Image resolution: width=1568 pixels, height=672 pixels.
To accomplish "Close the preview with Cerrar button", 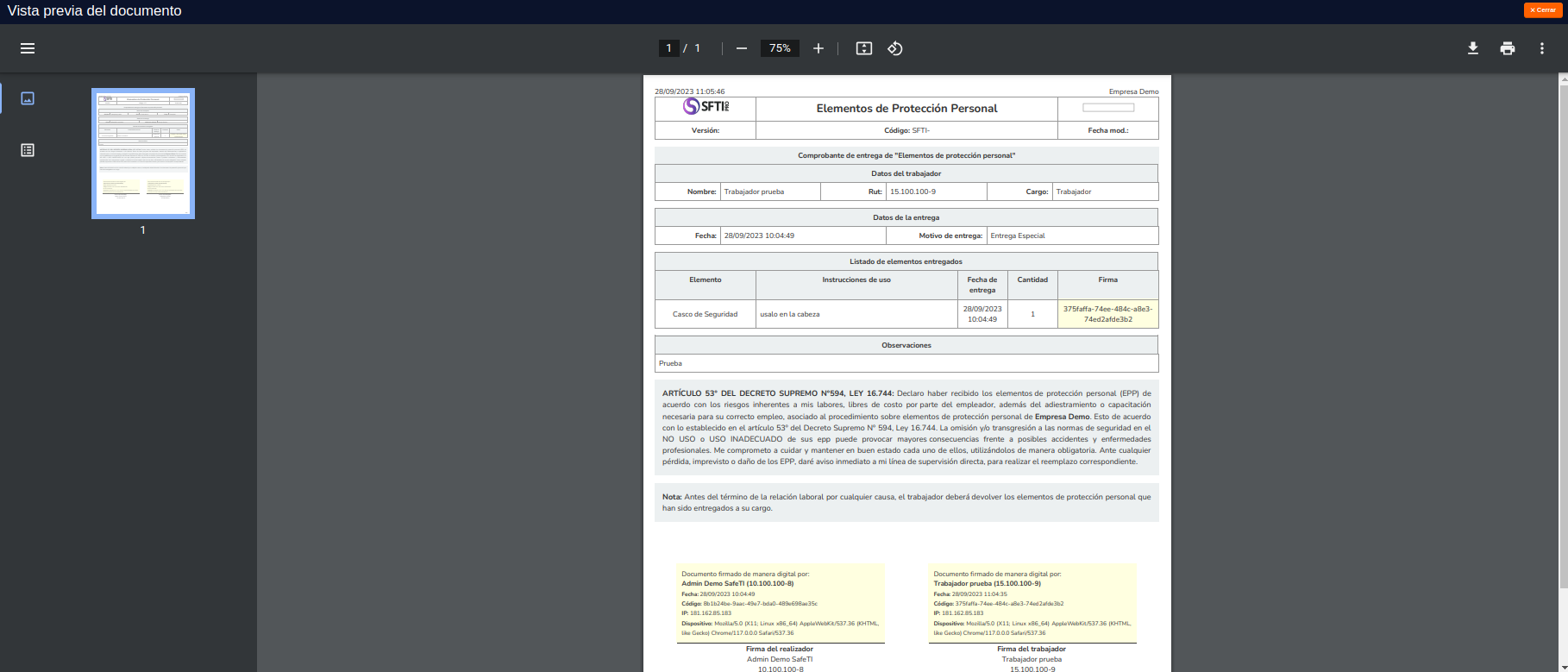I will point(1543,10).
